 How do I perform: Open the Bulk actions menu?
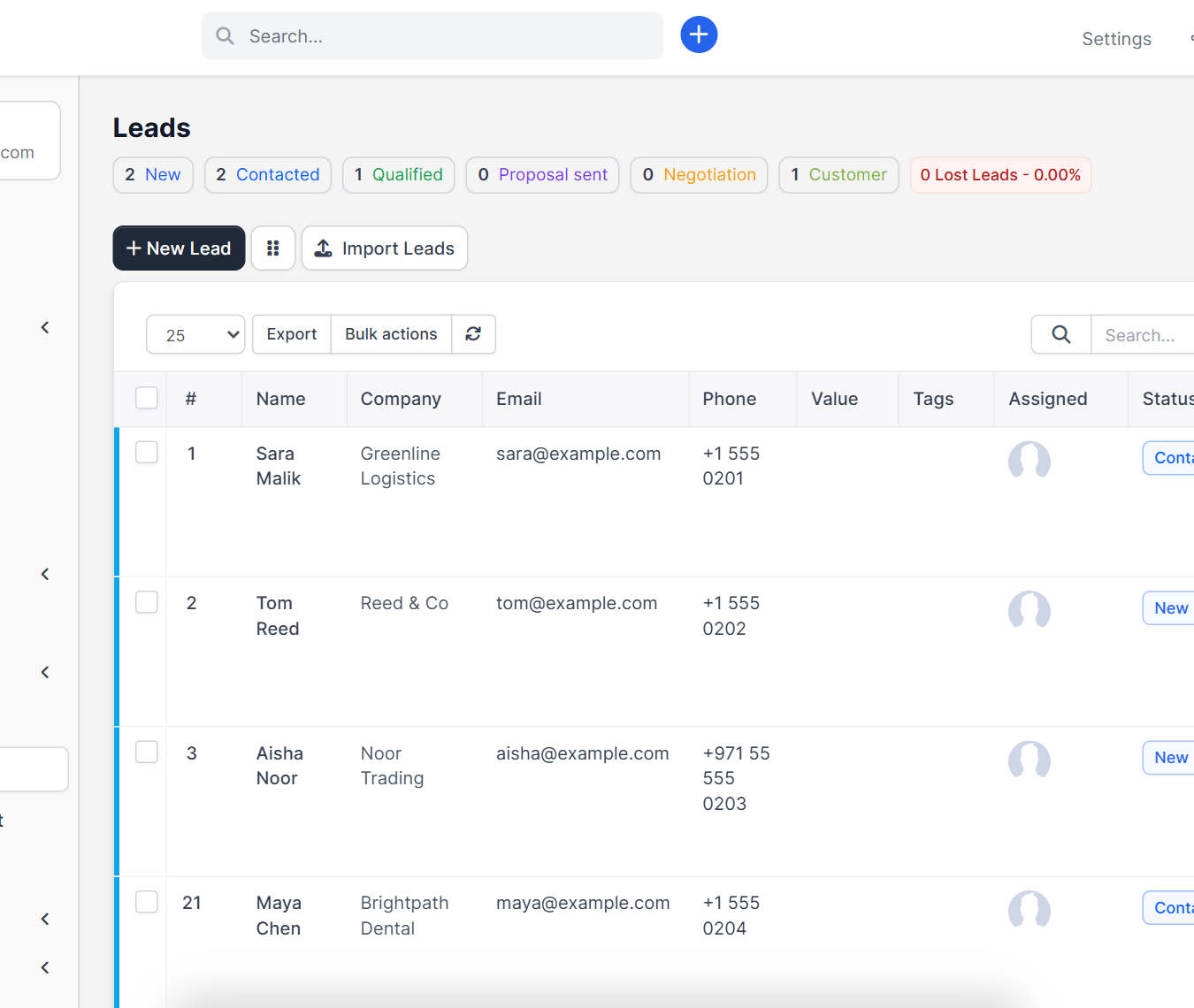[x=391, y=334]
